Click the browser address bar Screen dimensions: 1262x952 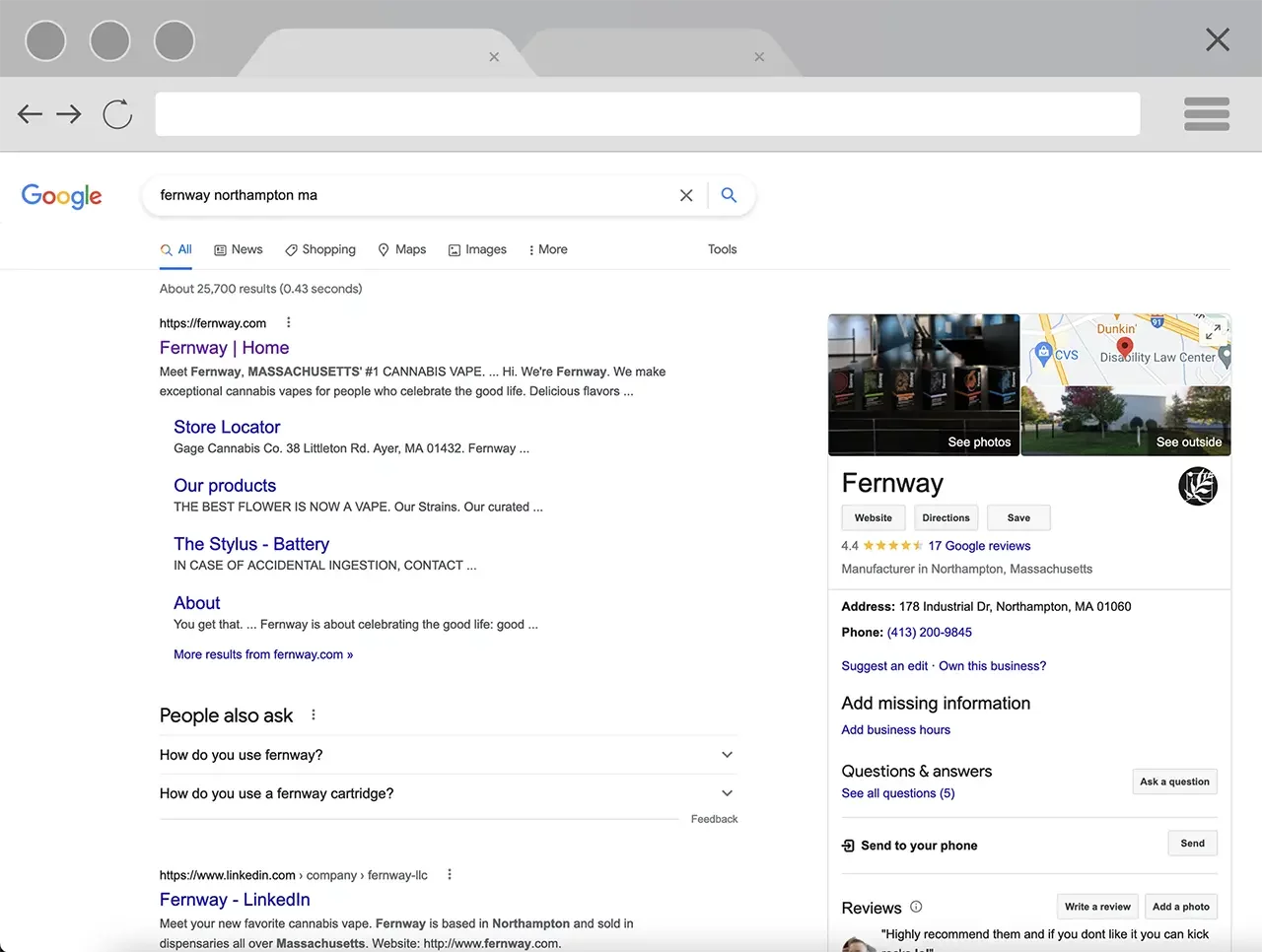648,114
